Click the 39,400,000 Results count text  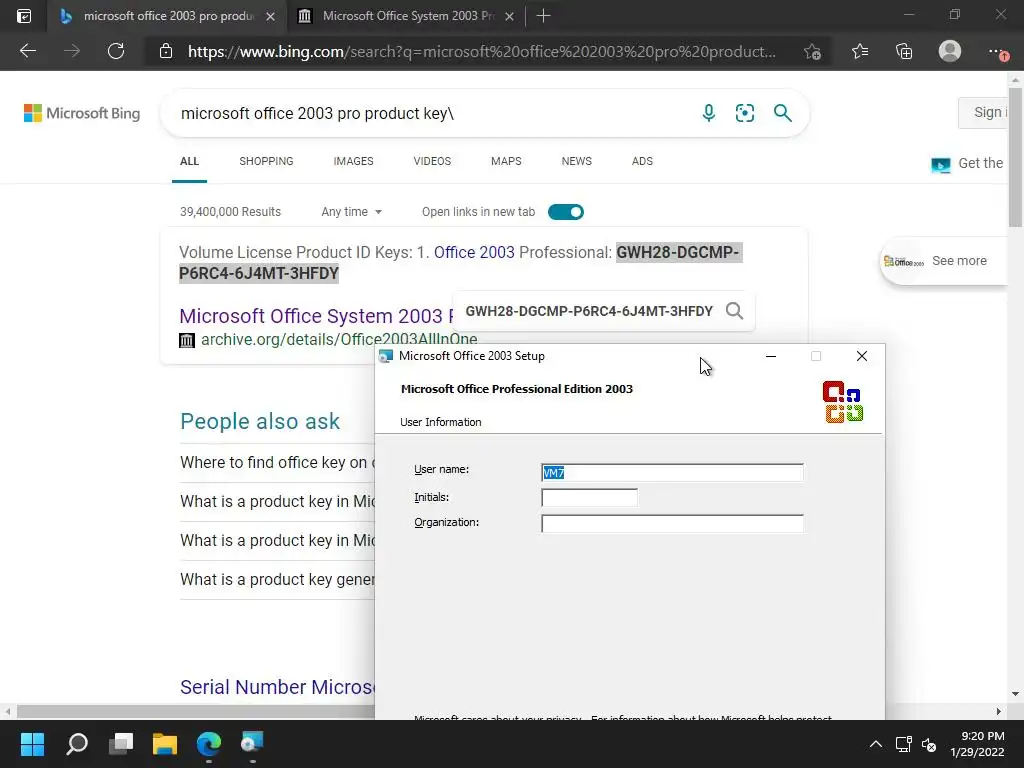pos(230,212)
